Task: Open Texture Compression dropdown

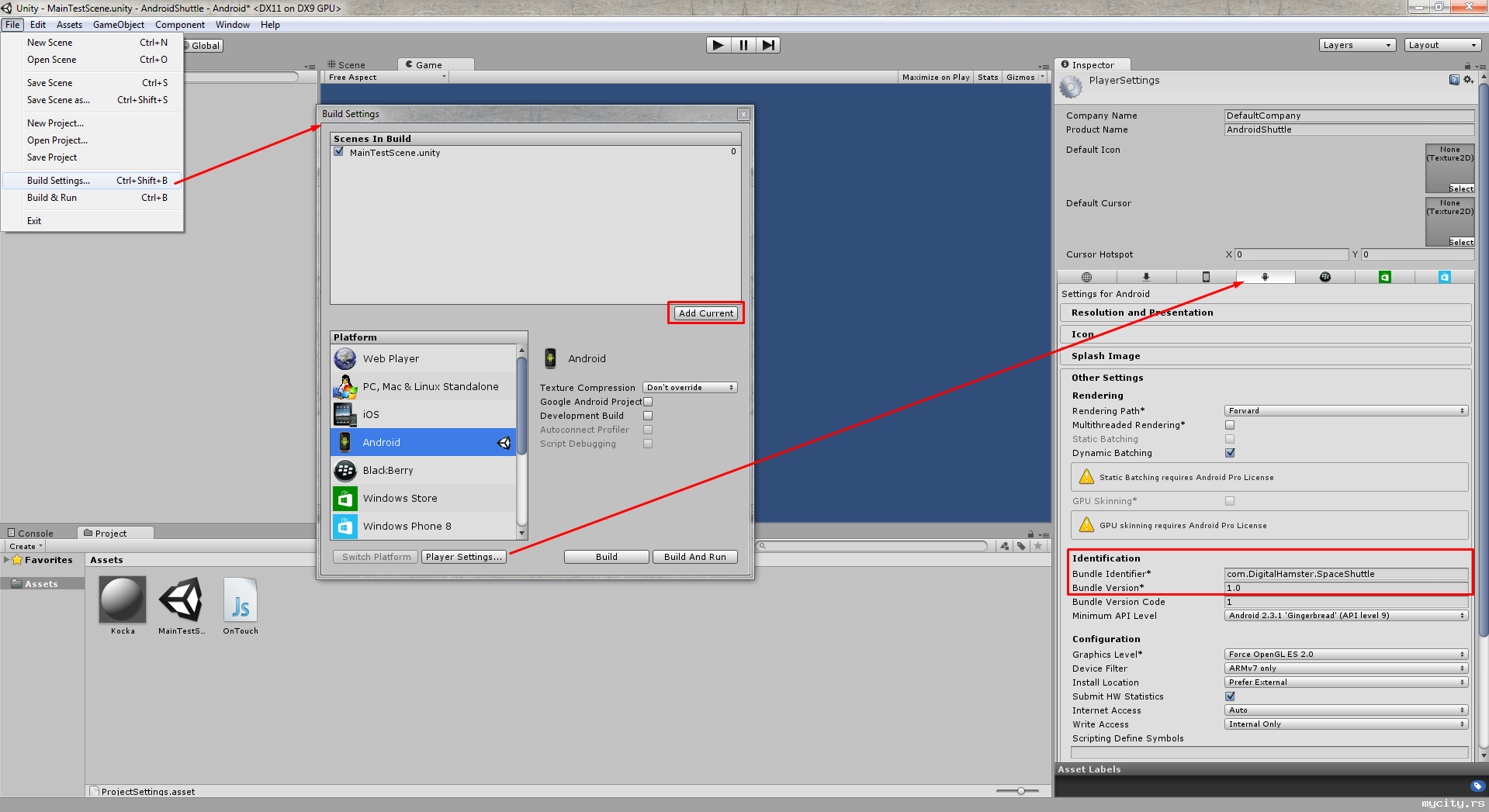Action: tap(690, 388)
